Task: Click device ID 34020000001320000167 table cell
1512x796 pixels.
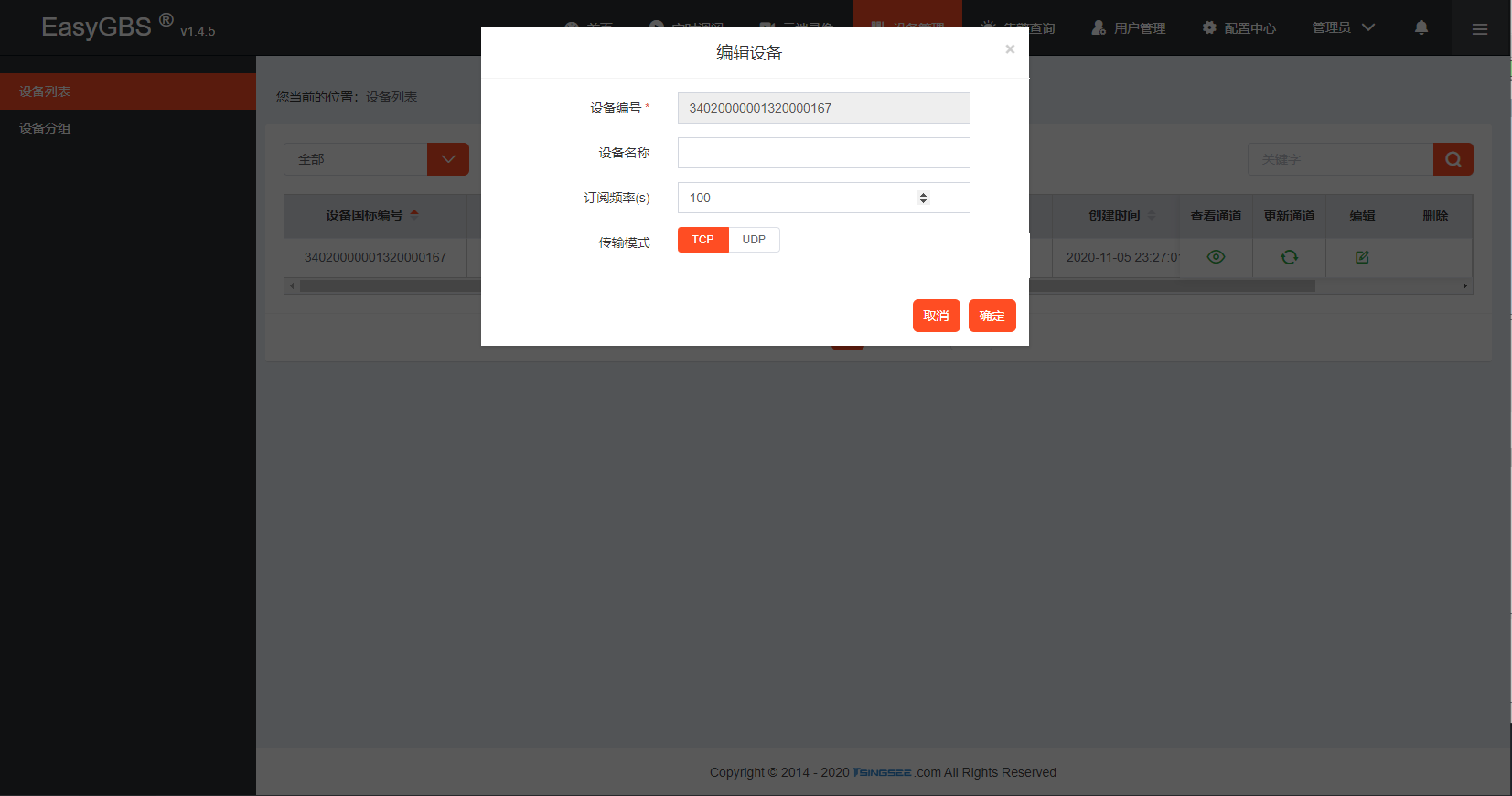Action: click(375, 257)
